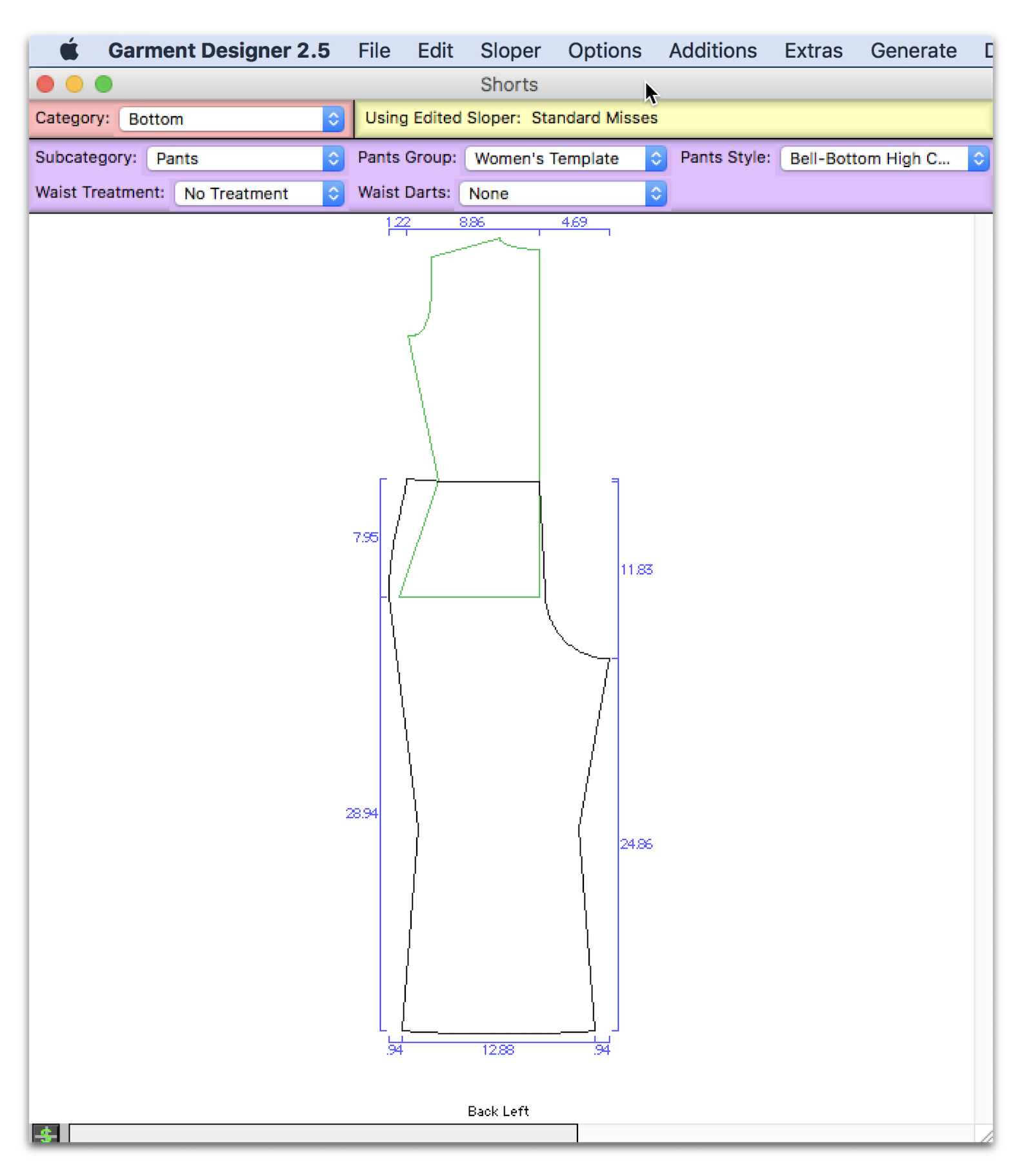The image size is (1022, 1176).
Task: Click the 1.22 top width dimension
Action: tap(398, 222)
